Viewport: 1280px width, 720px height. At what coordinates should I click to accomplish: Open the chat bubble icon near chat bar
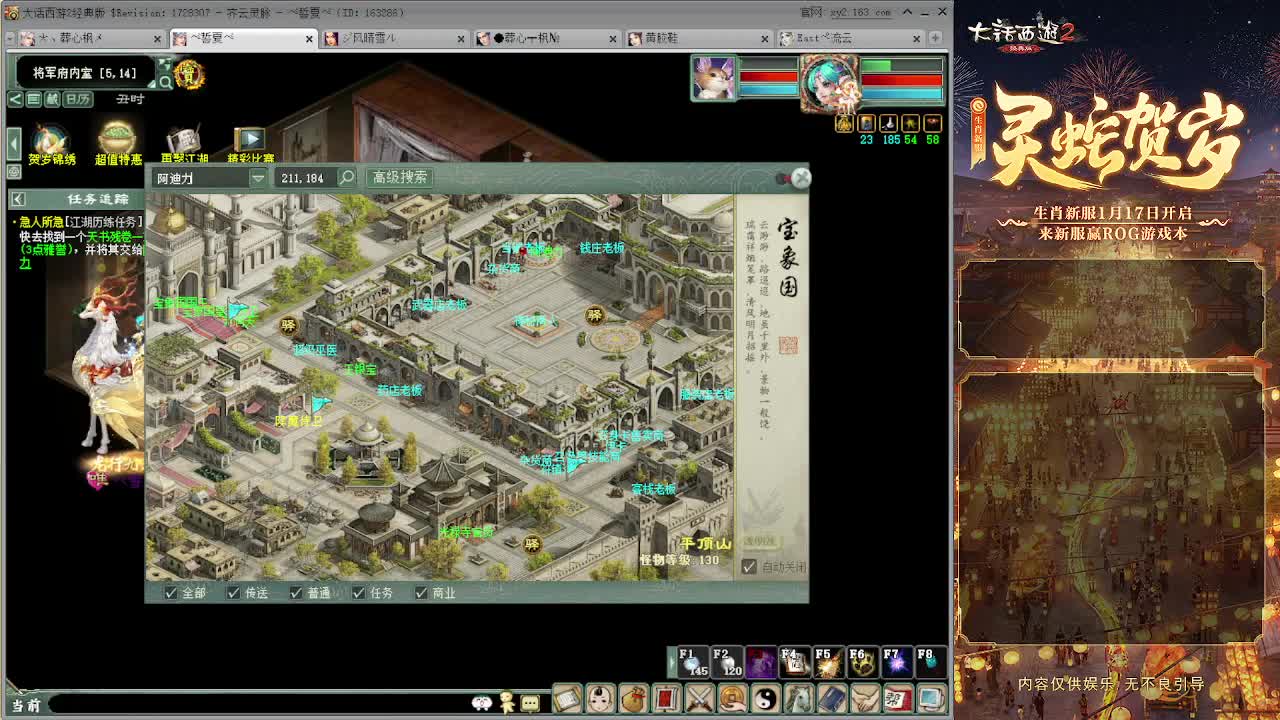pos(530,703)
